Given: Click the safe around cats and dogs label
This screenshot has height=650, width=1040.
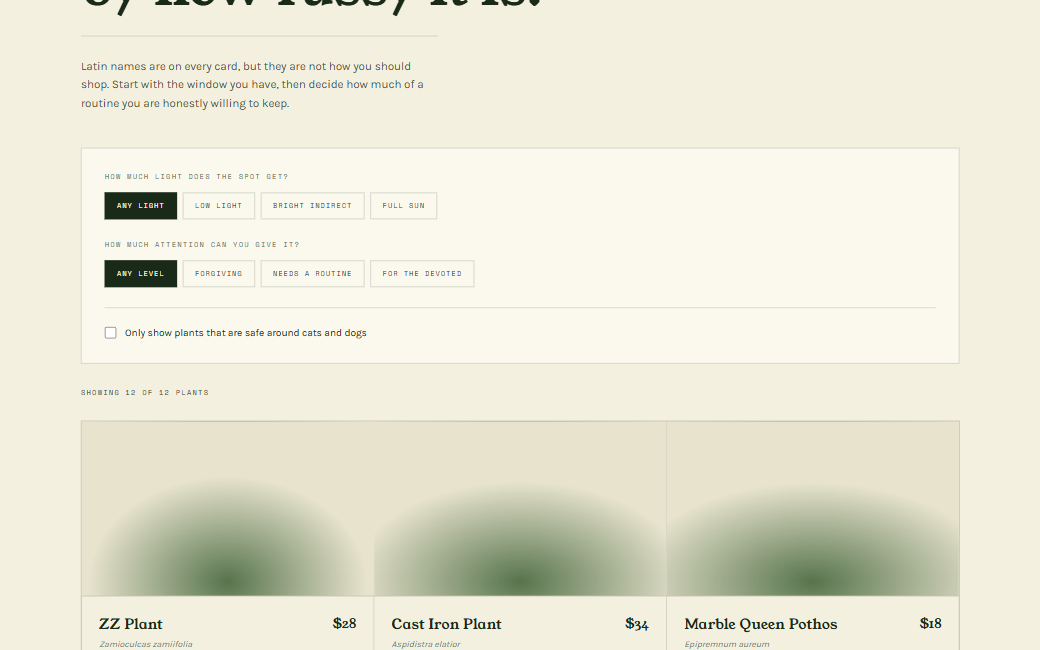Looking at the screenshot, I should (x=245, y=333).
